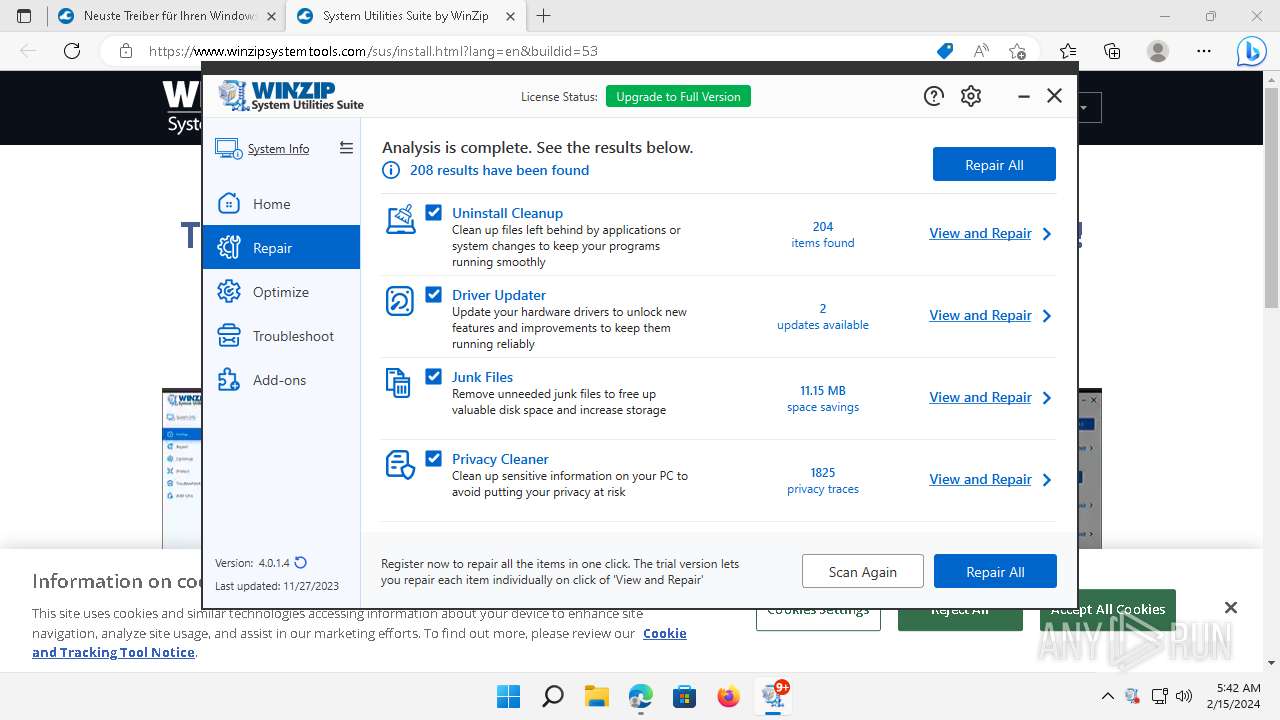
Task: Open View and Repair for Driver Updater
Action: pos(980,315)
